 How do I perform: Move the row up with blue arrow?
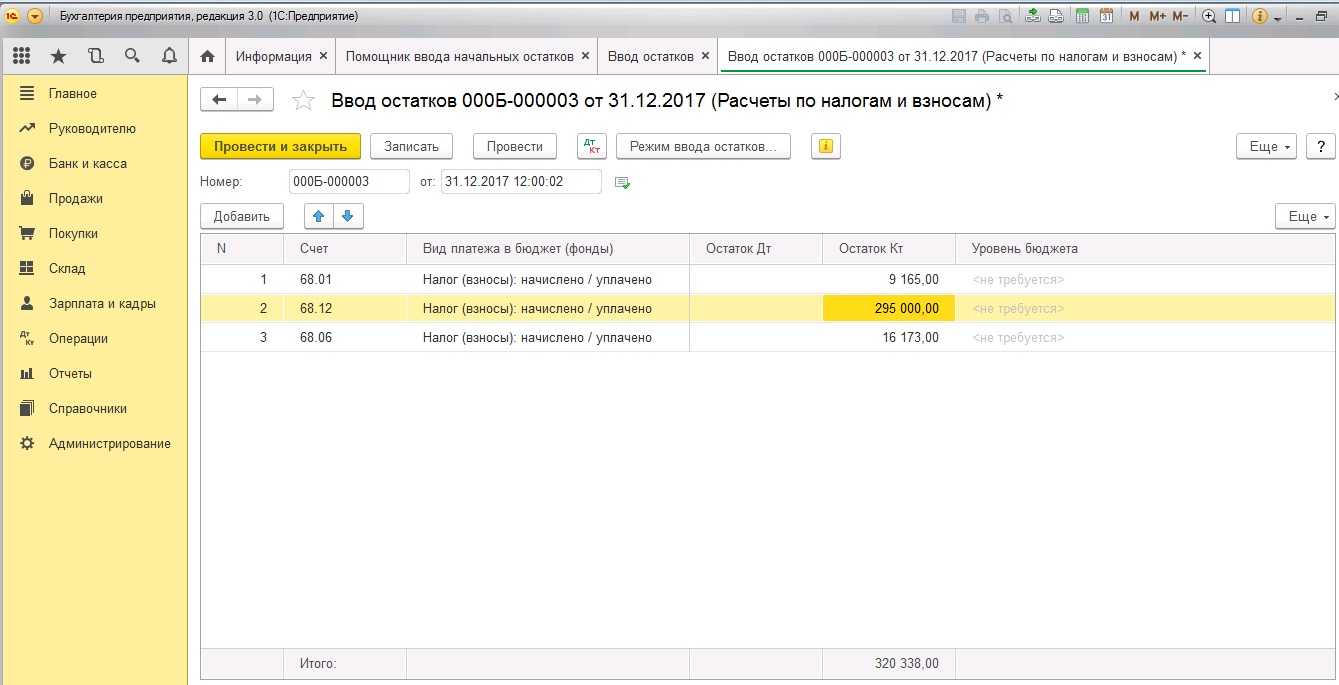click(x=319, y=216)
